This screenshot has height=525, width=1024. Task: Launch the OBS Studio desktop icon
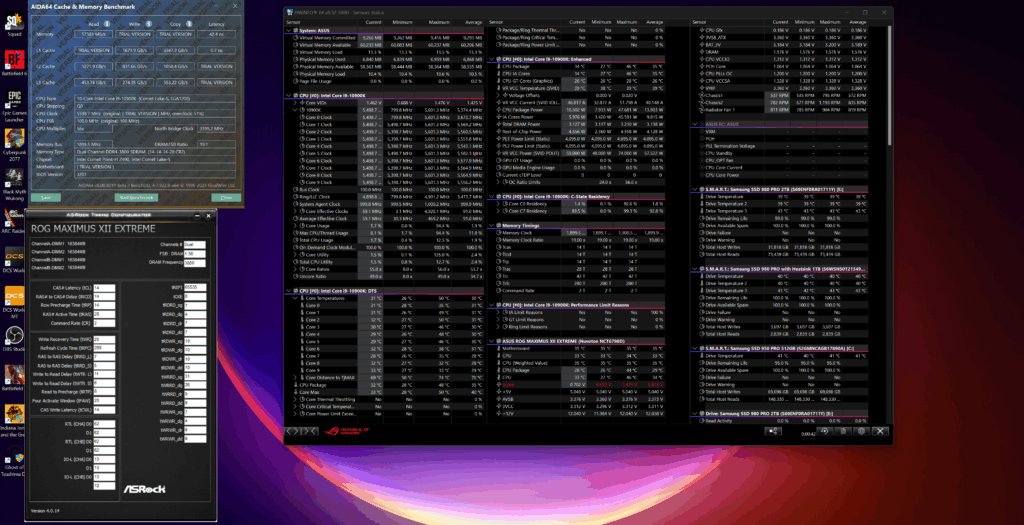point(14,338)
